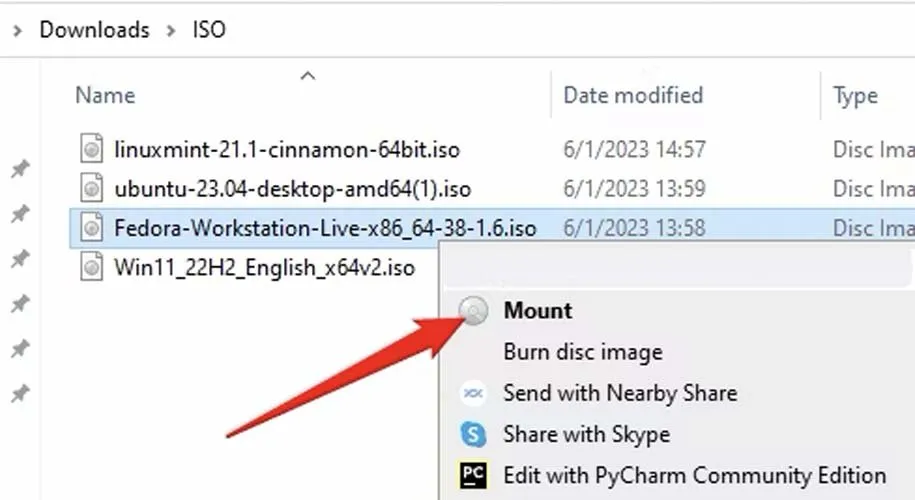Choose Share with Skype entry
This screenshot has height=500, width=915.
pyautogui.click(x=586, y=434)
